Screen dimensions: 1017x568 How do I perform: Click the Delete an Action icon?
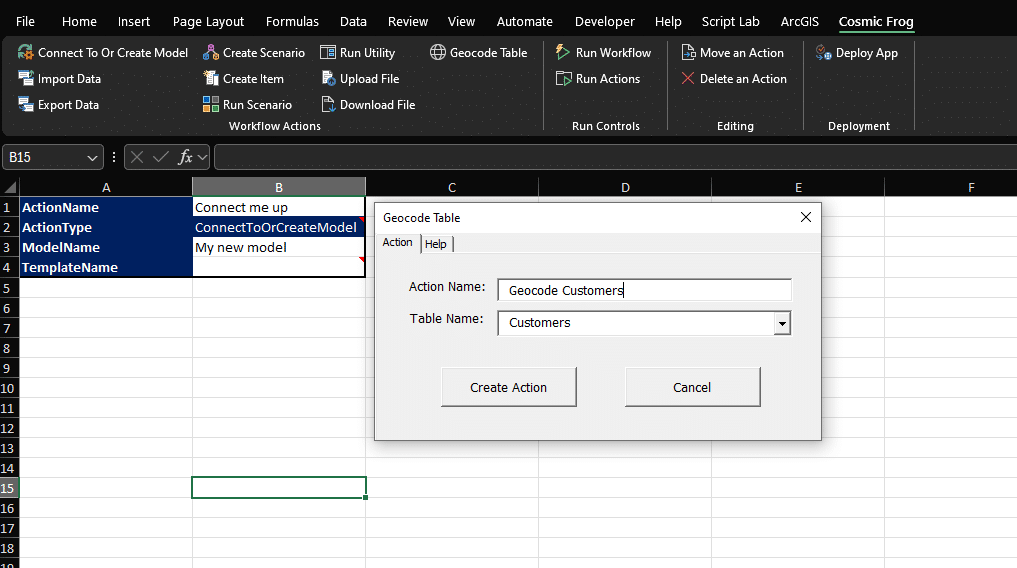688,78
